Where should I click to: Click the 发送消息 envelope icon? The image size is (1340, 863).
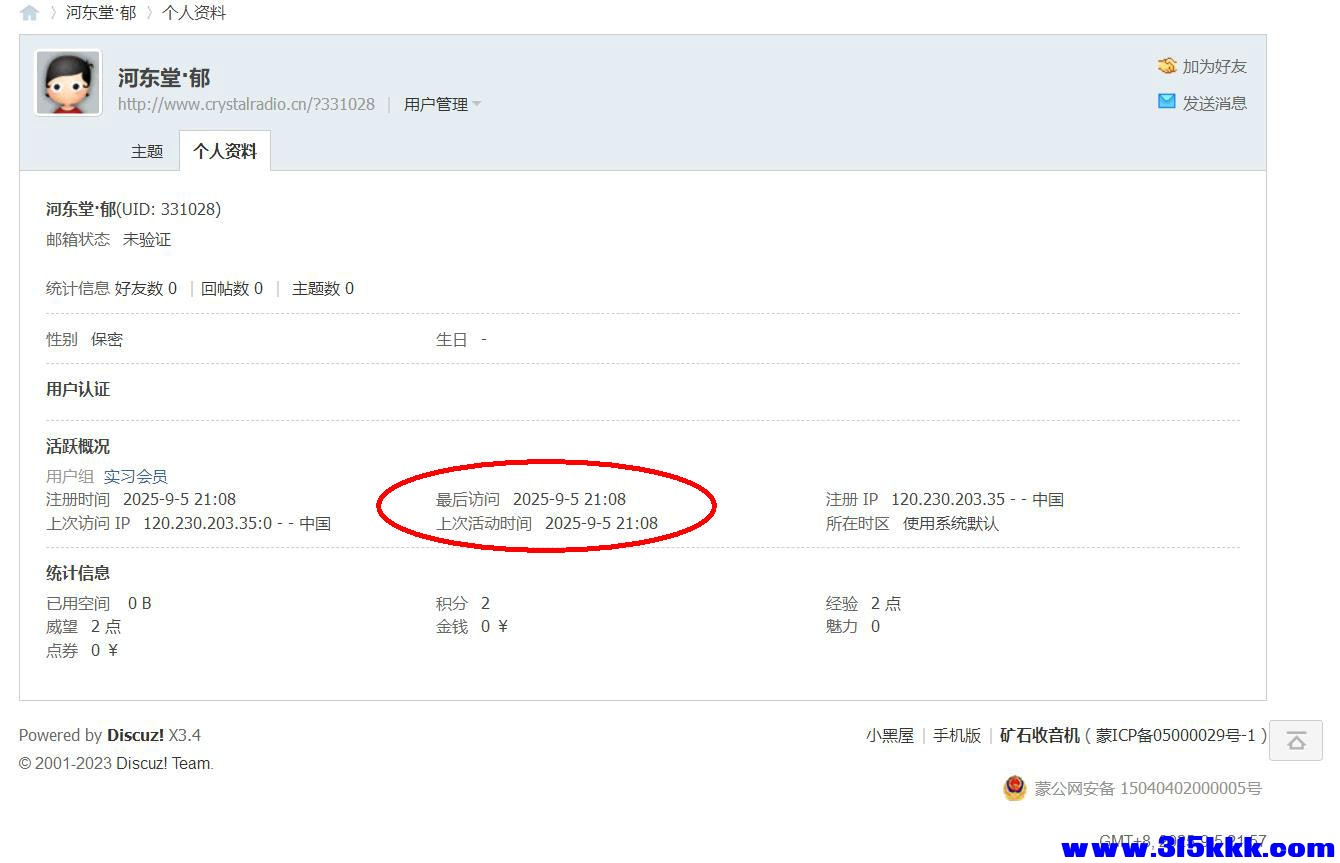[x=1166, y=102]
